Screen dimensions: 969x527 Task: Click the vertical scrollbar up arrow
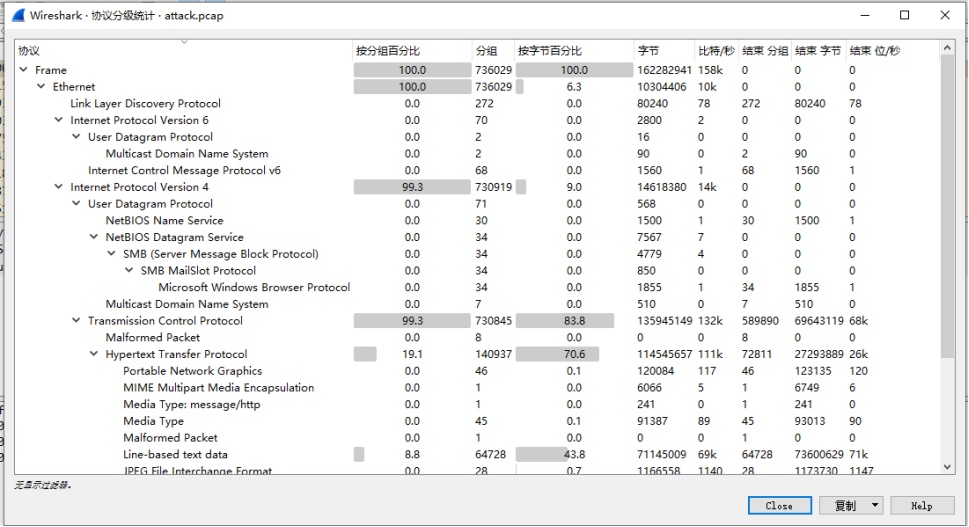(x=947, y=48)
